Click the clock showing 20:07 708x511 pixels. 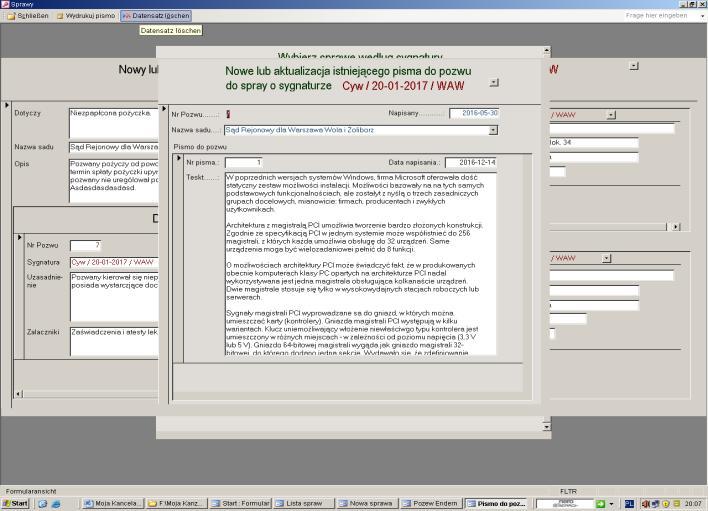[x=693, y=504]
